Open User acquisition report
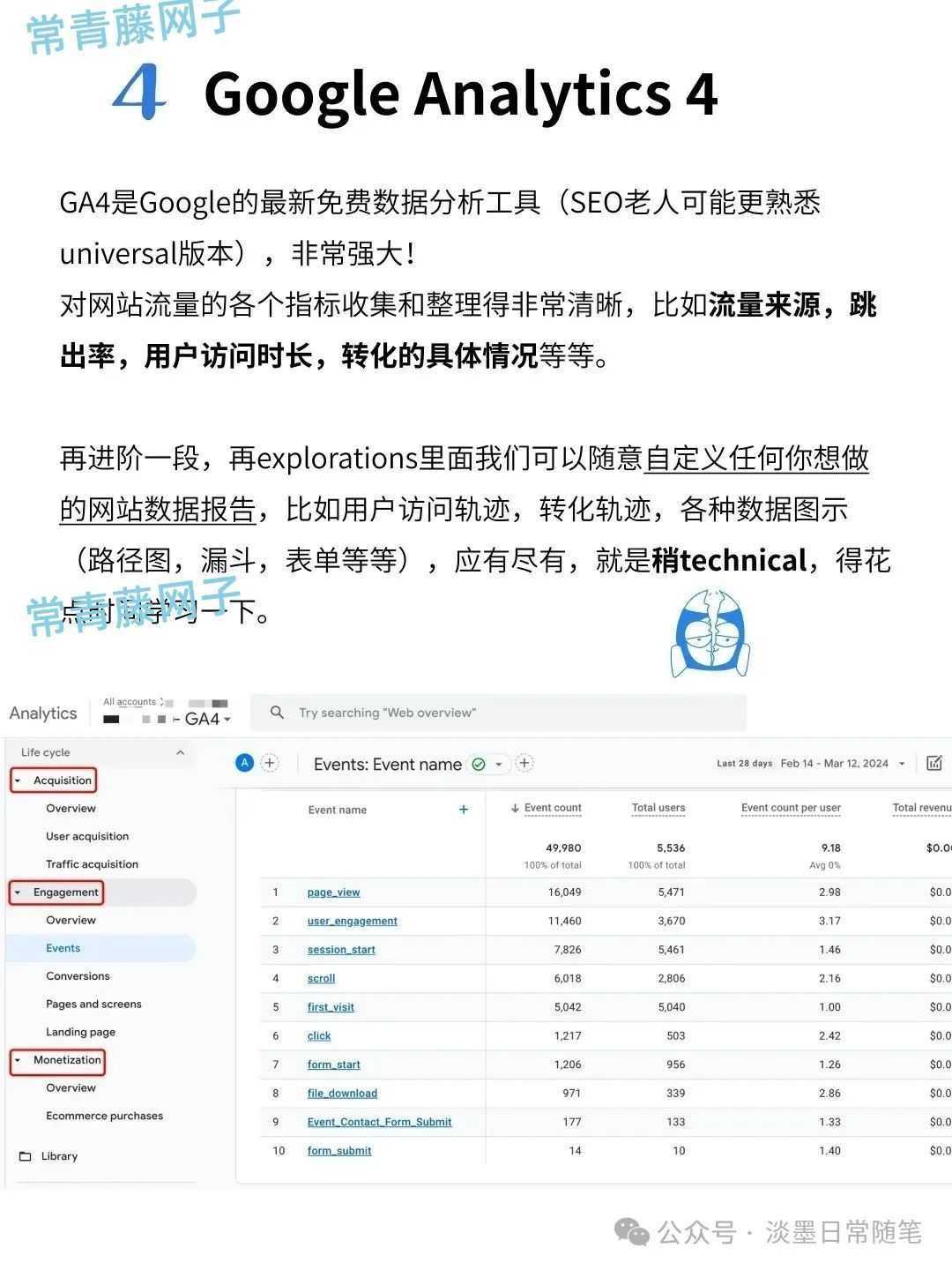This screenshot has height=1270, width=952. pyautogui.click(x=87, y=836)
